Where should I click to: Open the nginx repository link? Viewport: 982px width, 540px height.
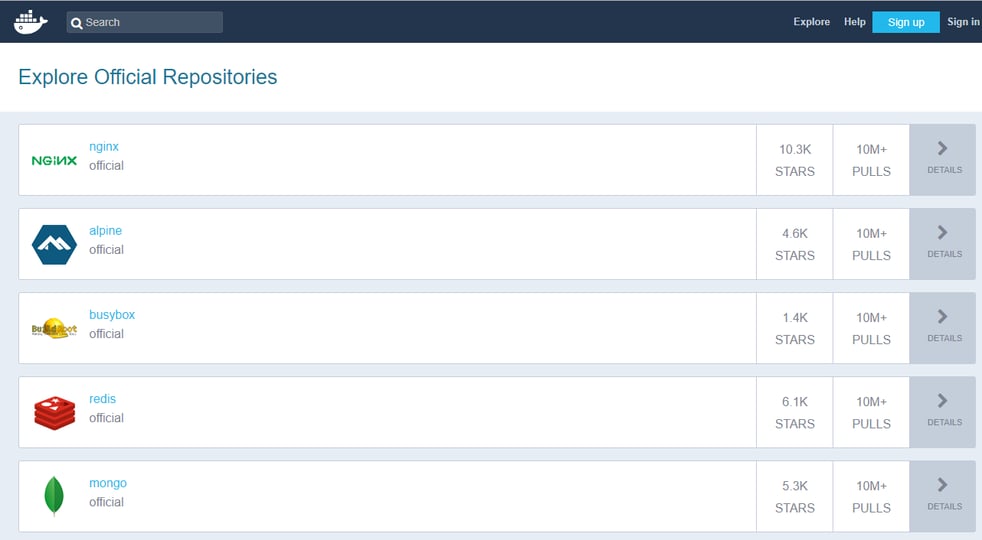coord(104,147)
